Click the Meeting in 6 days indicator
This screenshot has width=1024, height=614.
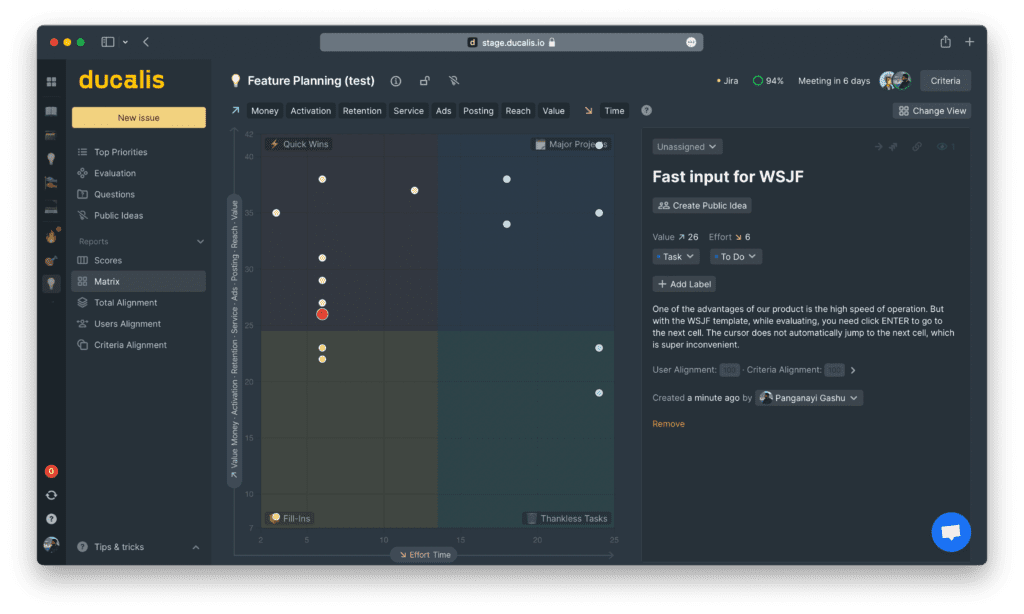(834, 81)
